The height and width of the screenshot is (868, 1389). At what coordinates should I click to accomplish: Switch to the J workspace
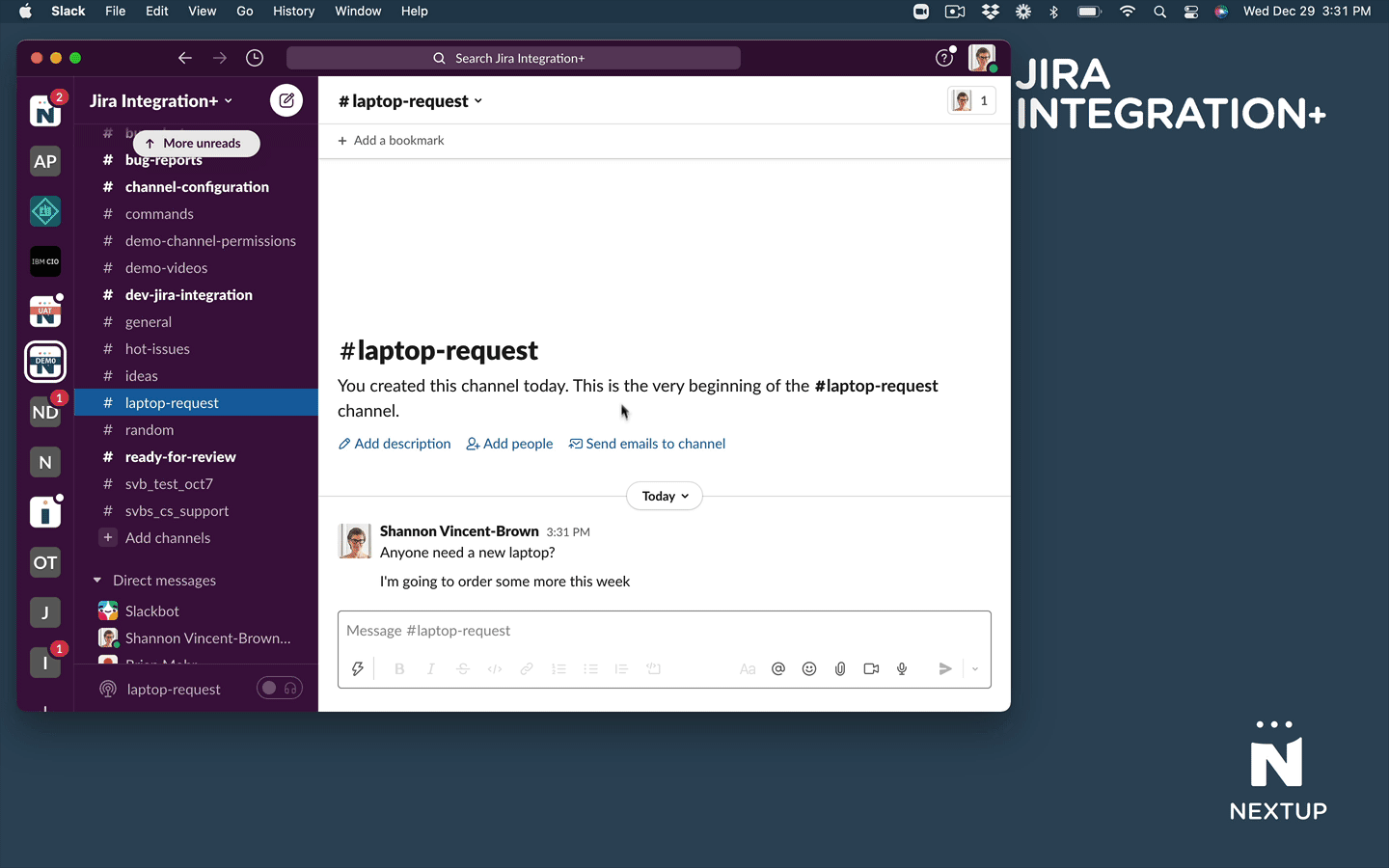[45, 612]
